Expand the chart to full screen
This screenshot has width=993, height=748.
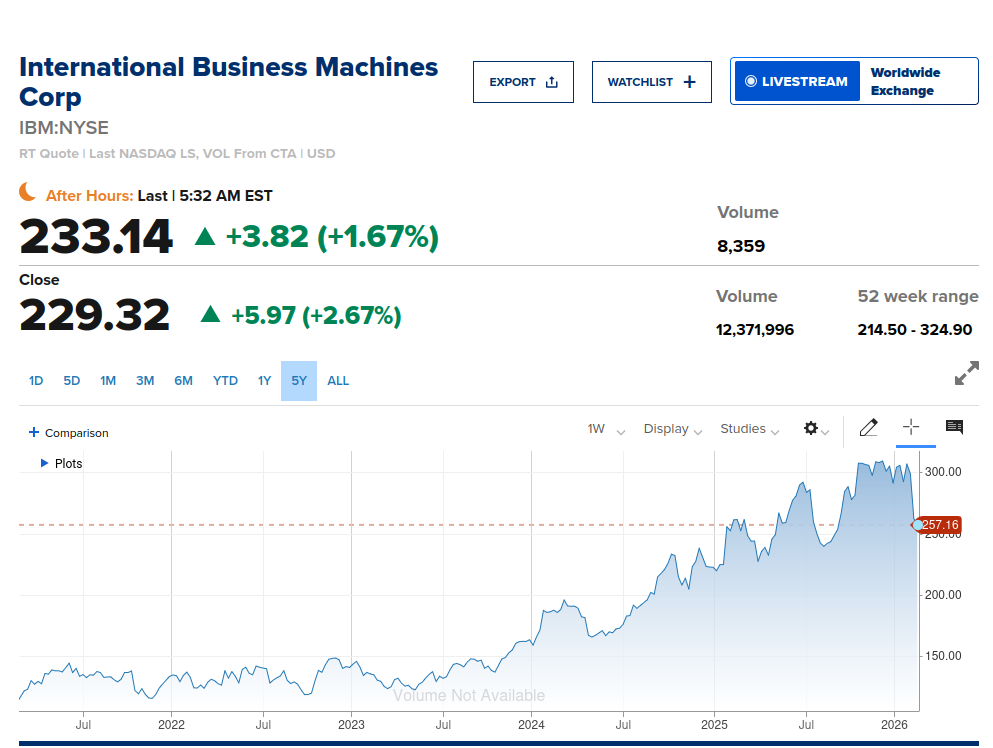point(966,374)
